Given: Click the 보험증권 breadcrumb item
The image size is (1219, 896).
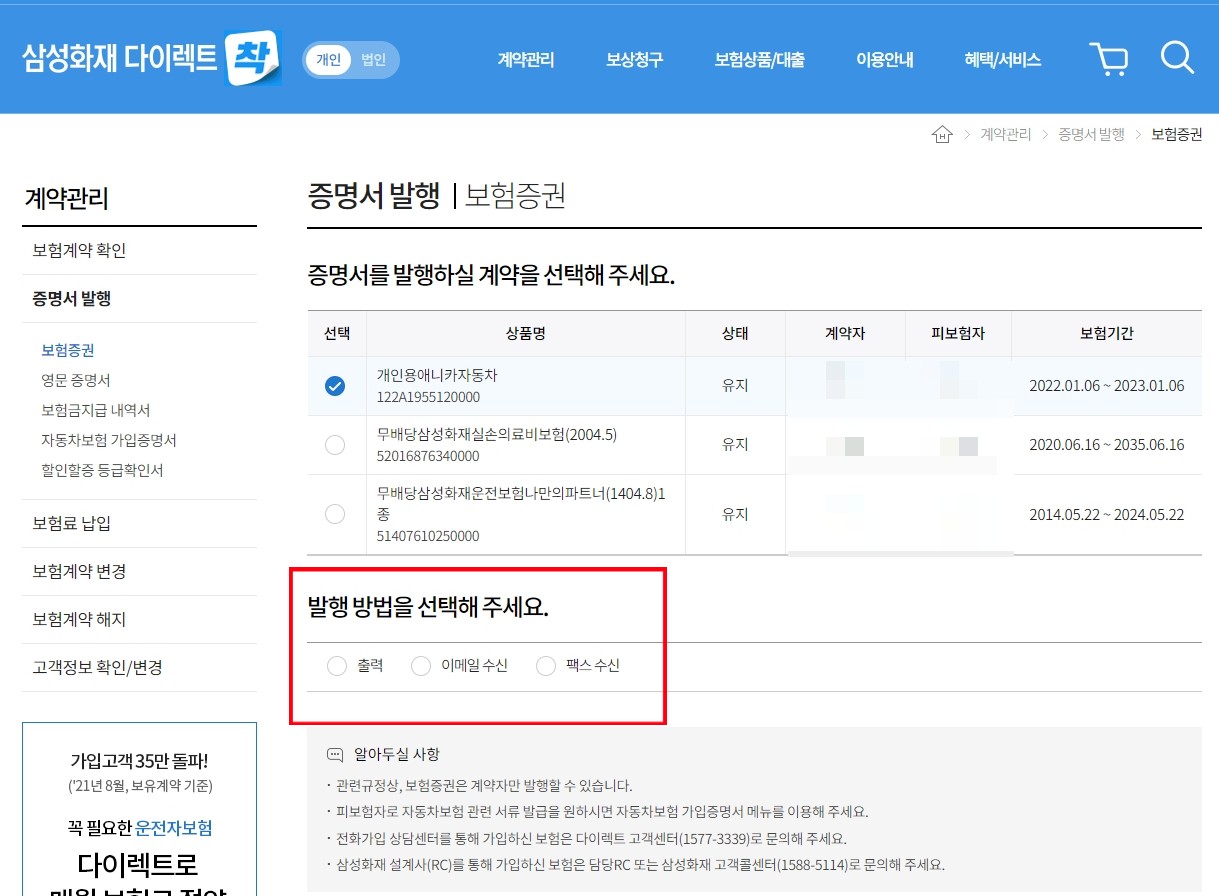Looking at the screenshot, I should point(1177,134).
